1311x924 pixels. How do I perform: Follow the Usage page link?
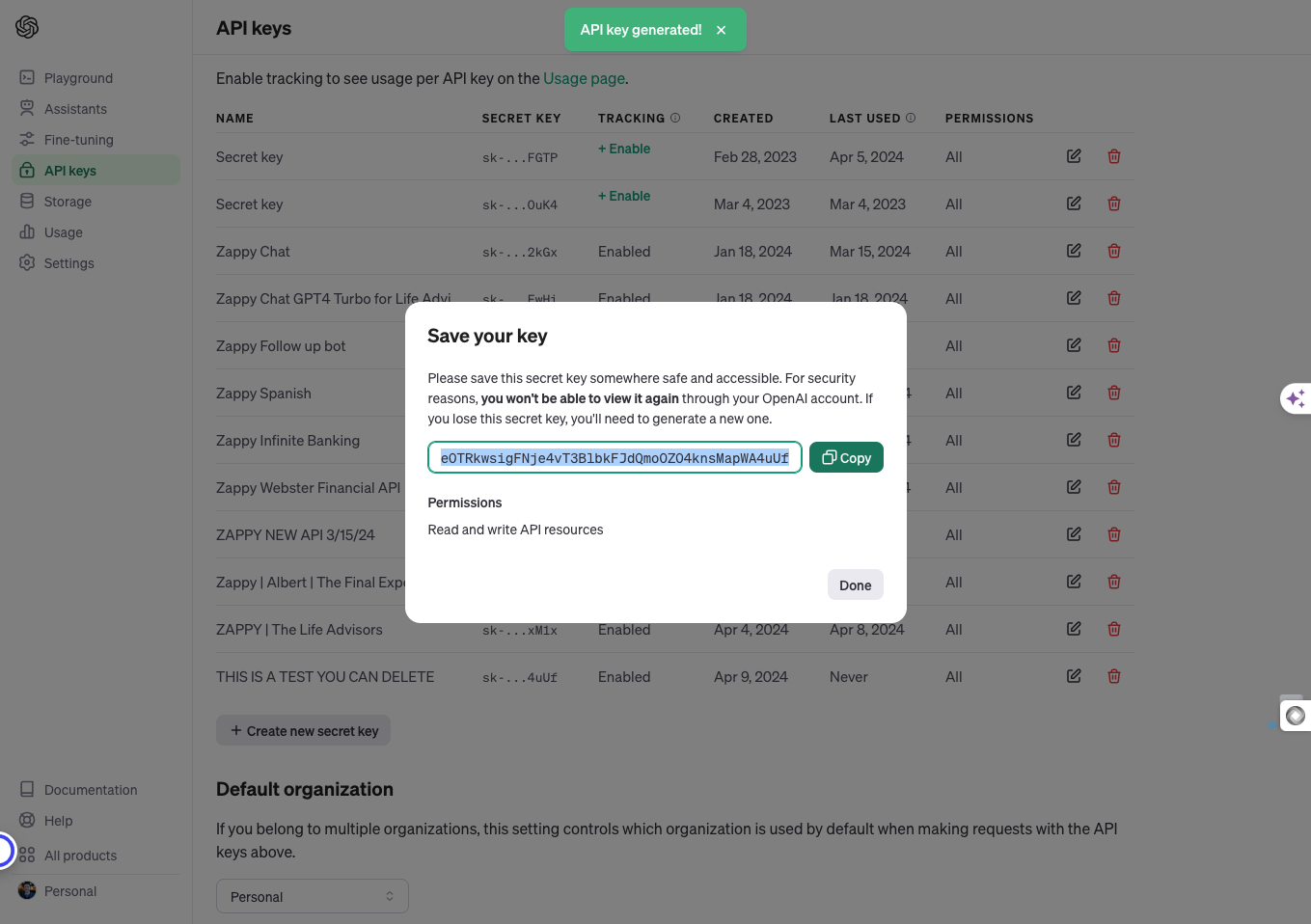[x=584, y=78]
